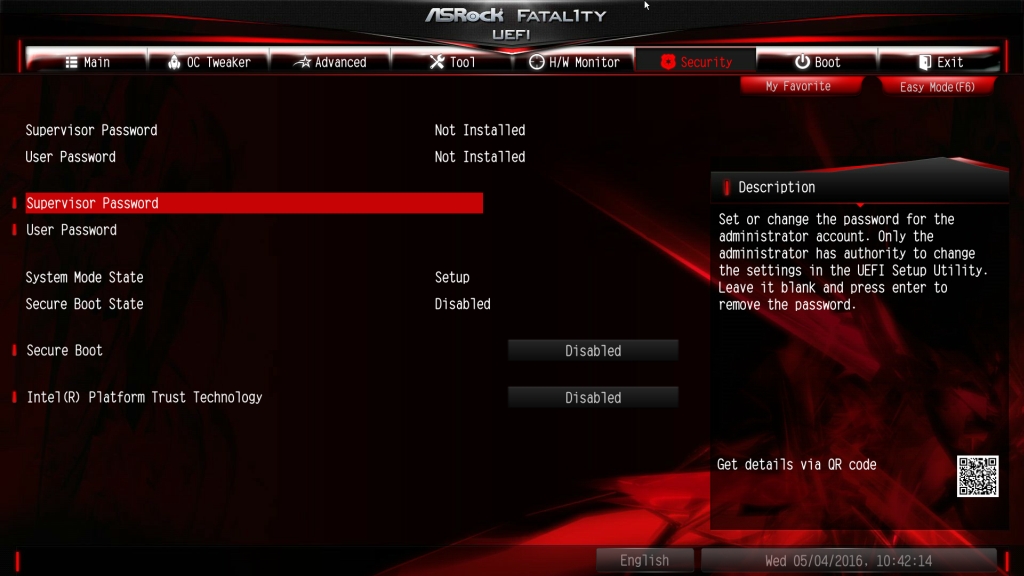Click the Advanced star icon
1024x576 pixels.
click(302, 62)
